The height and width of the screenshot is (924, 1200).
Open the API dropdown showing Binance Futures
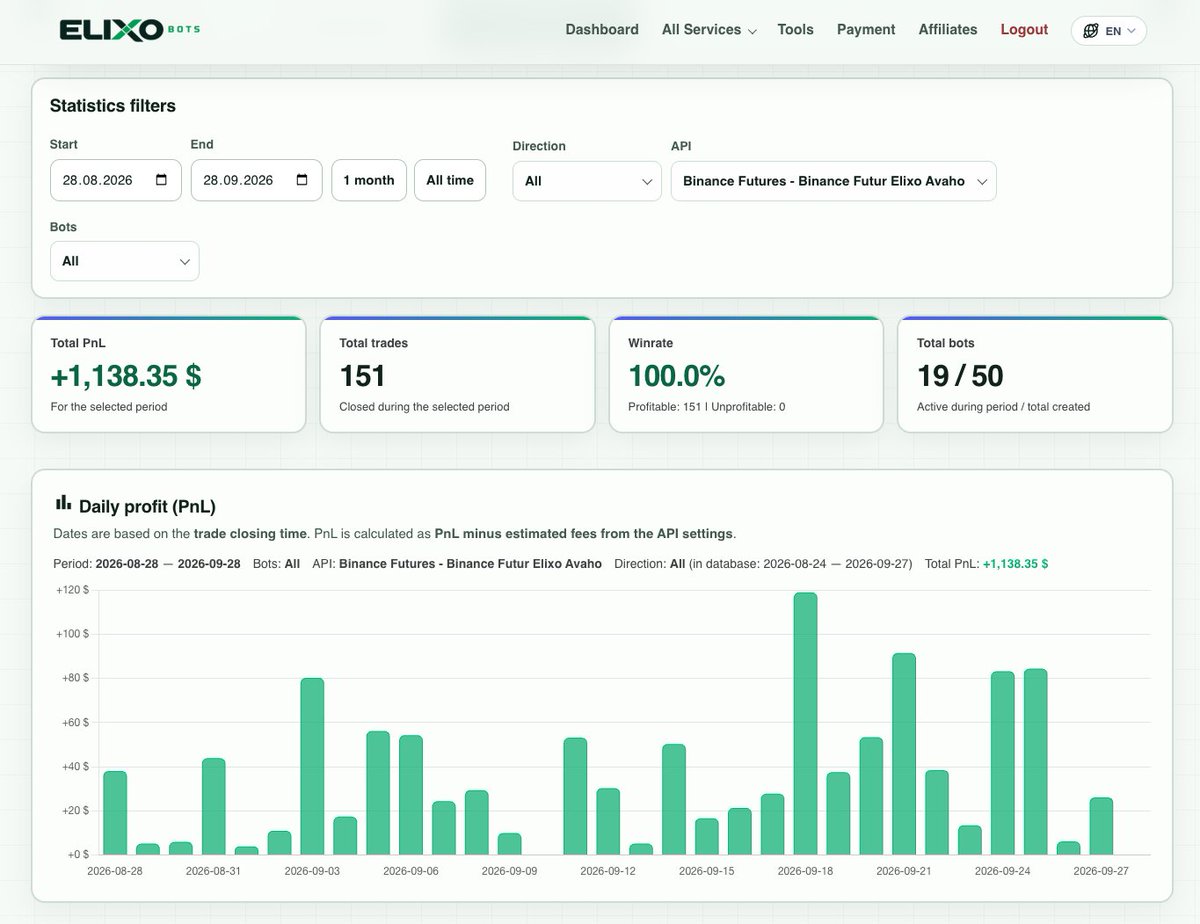coord(834,181)
